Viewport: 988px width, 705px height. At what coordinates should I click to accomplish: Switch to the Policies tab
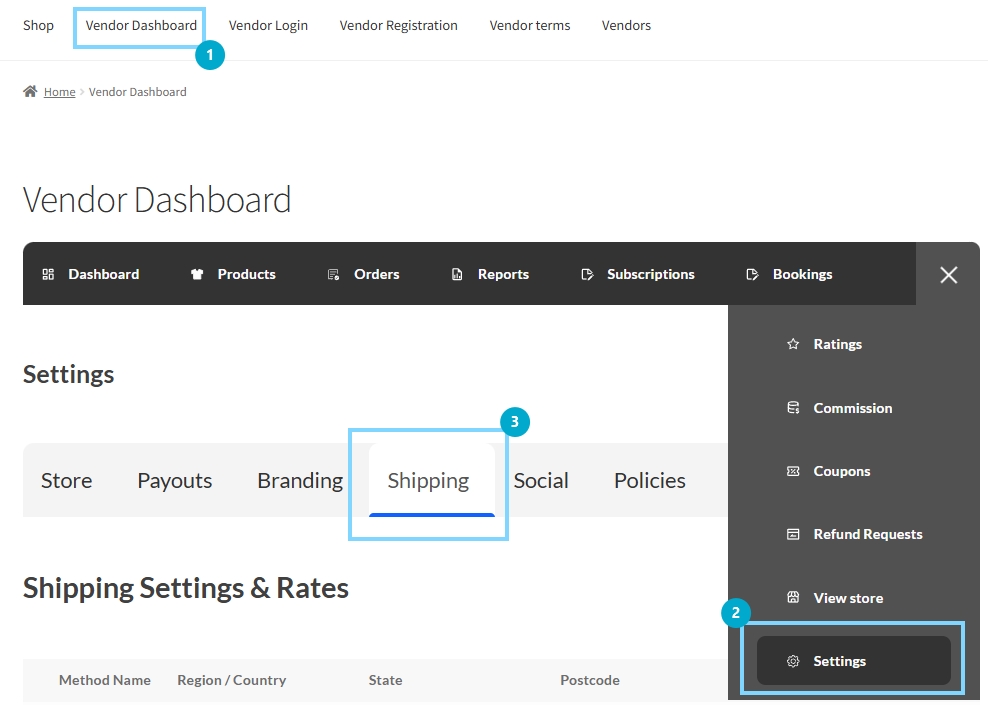[650, 481]
